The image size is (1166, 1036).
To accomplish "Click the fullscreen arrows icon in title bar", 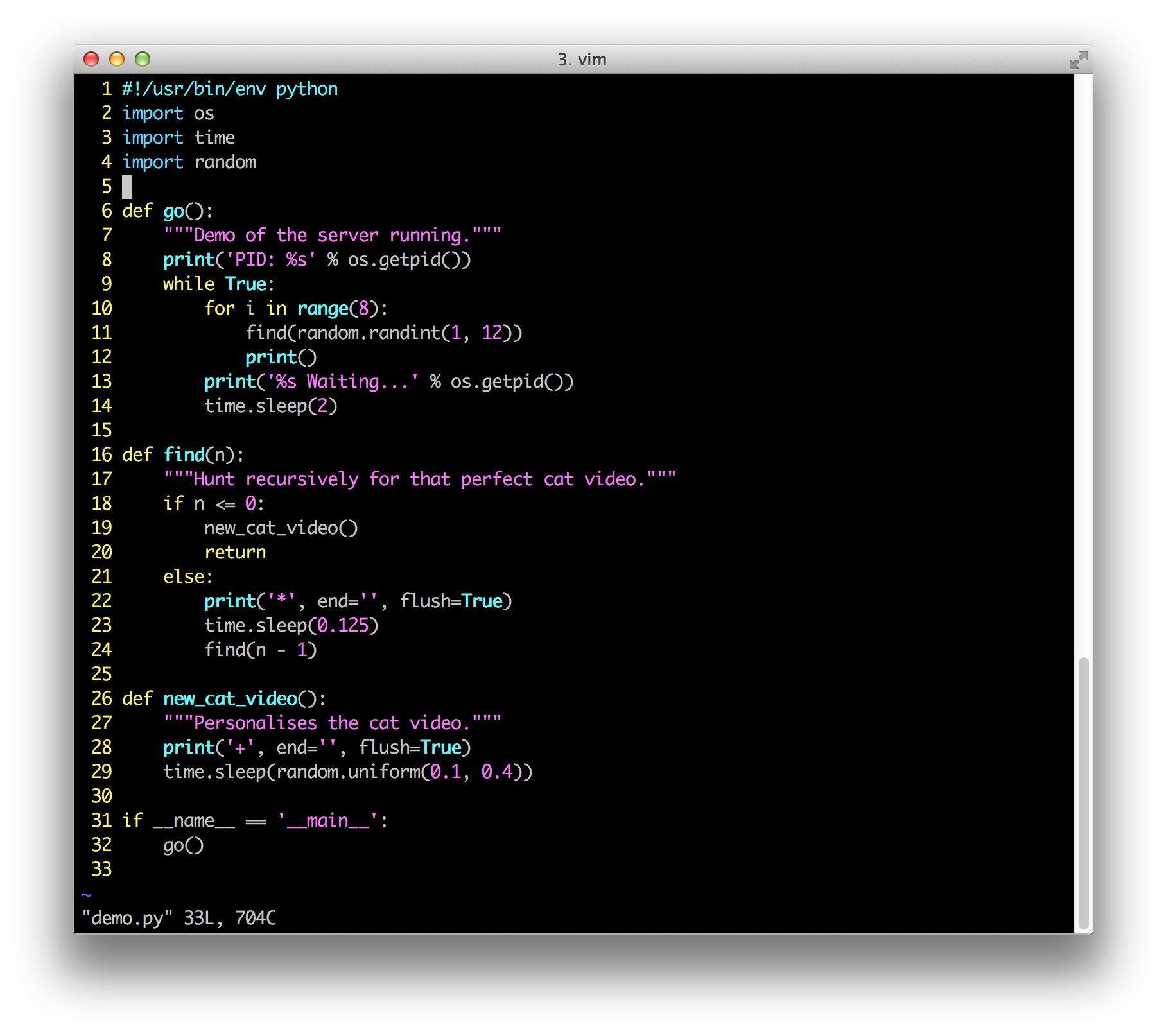I will [x=1078, y=60].
